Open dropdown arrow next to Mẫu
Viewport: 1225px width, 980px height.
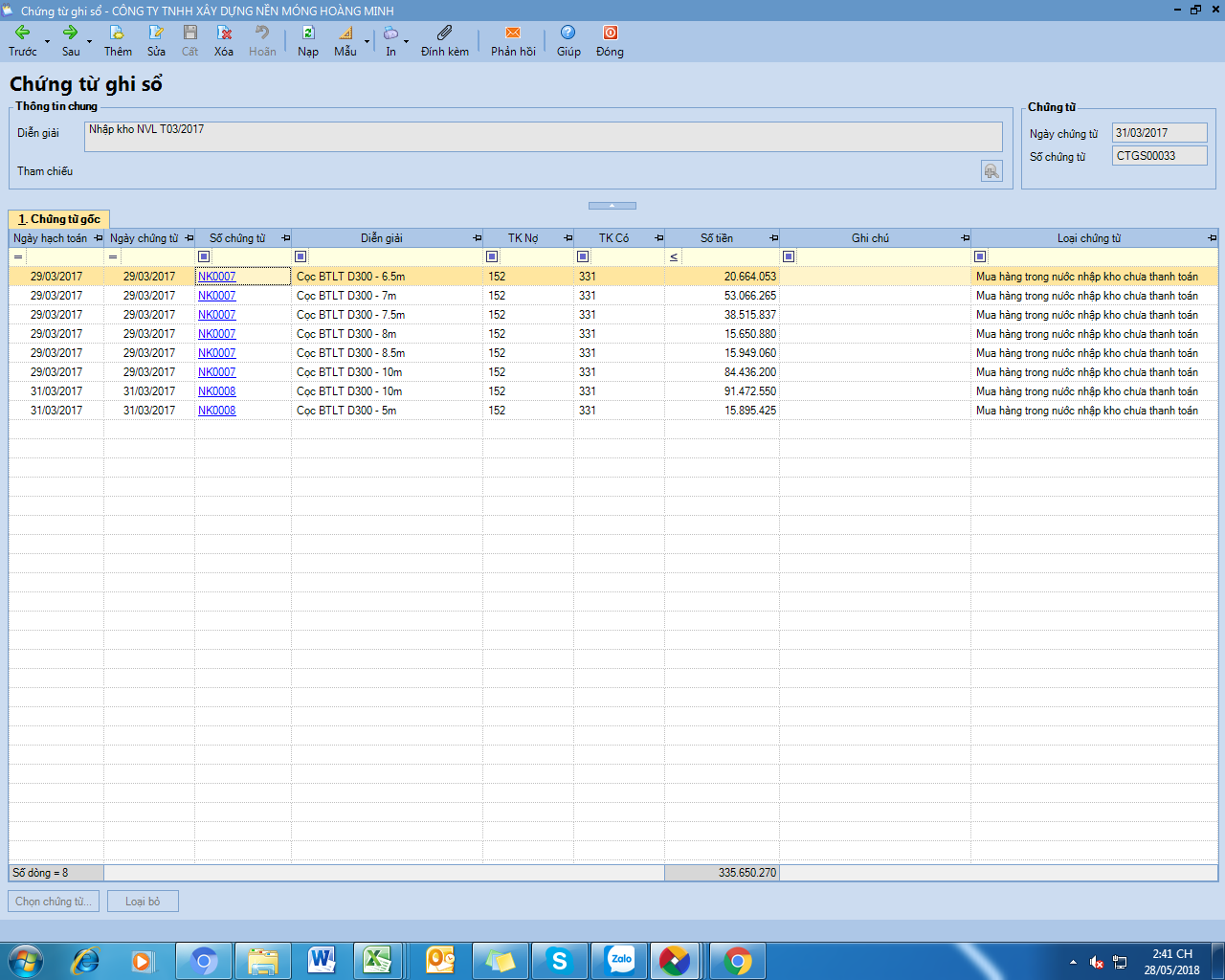367,41
